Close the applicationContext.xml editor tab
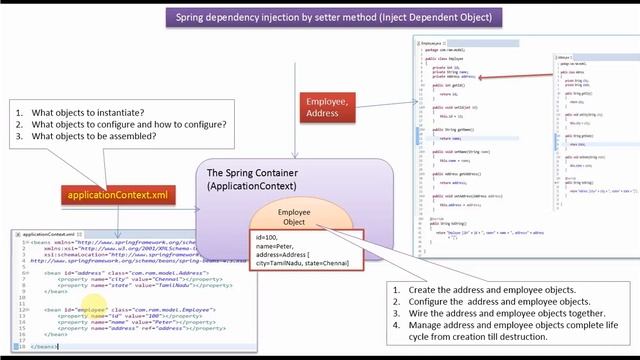Viewport: 640px width, 360px height. point(79,234)
